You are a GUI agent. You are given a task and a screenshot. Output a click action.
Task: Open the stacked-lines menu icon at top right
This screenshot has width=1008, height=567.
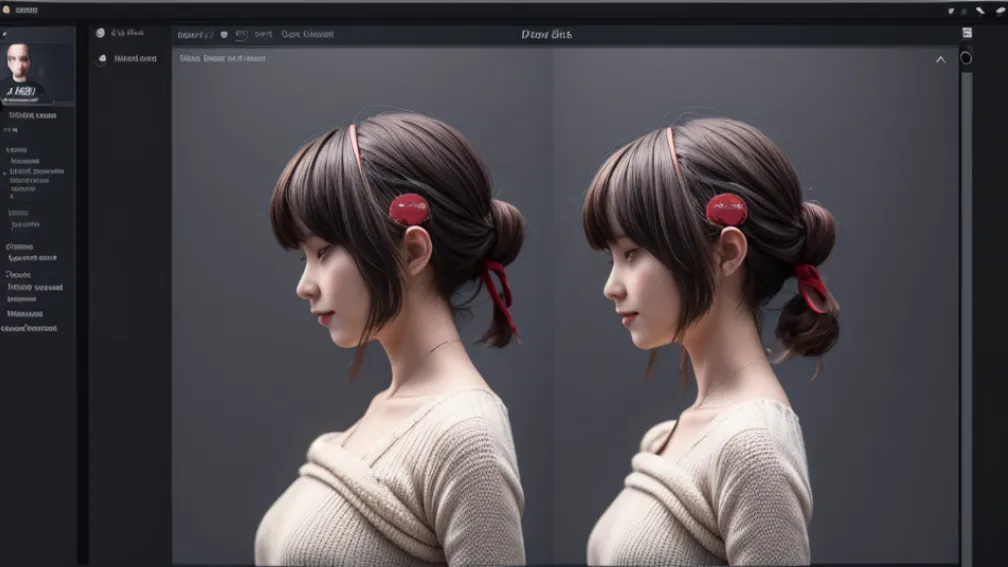coord(967,33)
